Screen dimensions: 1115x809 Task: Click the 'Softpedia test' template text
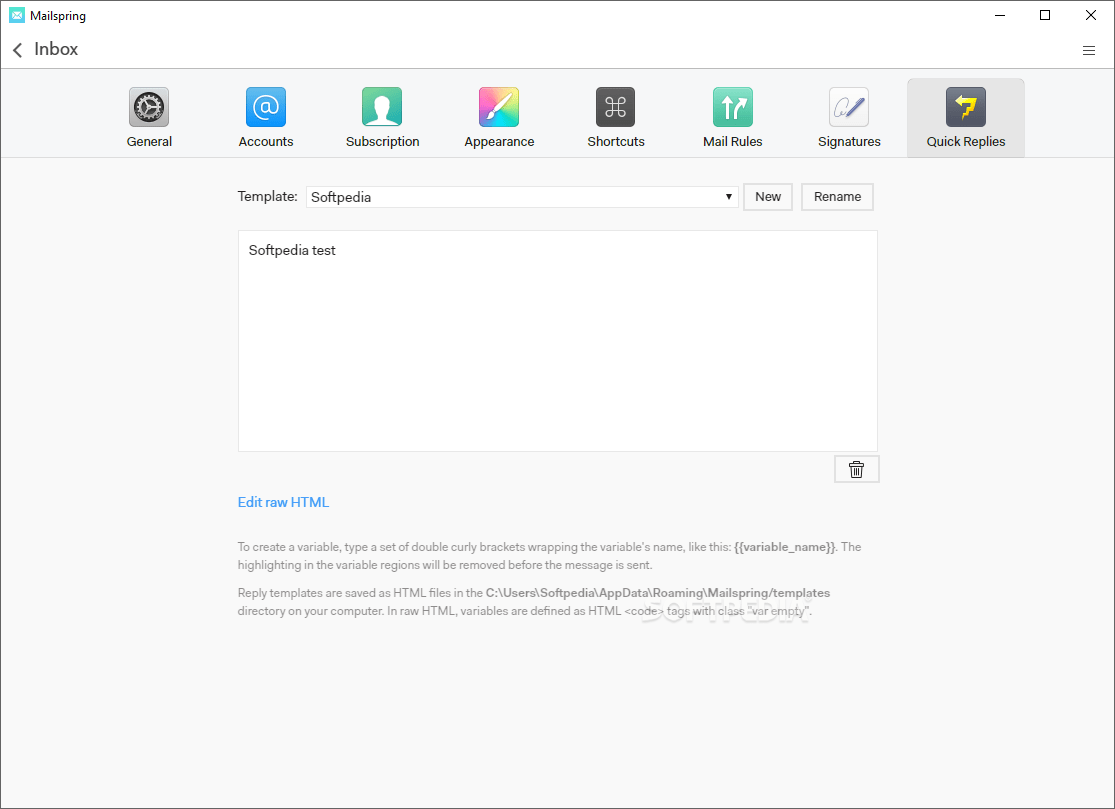pyautogui.click(x=292, y=250)
